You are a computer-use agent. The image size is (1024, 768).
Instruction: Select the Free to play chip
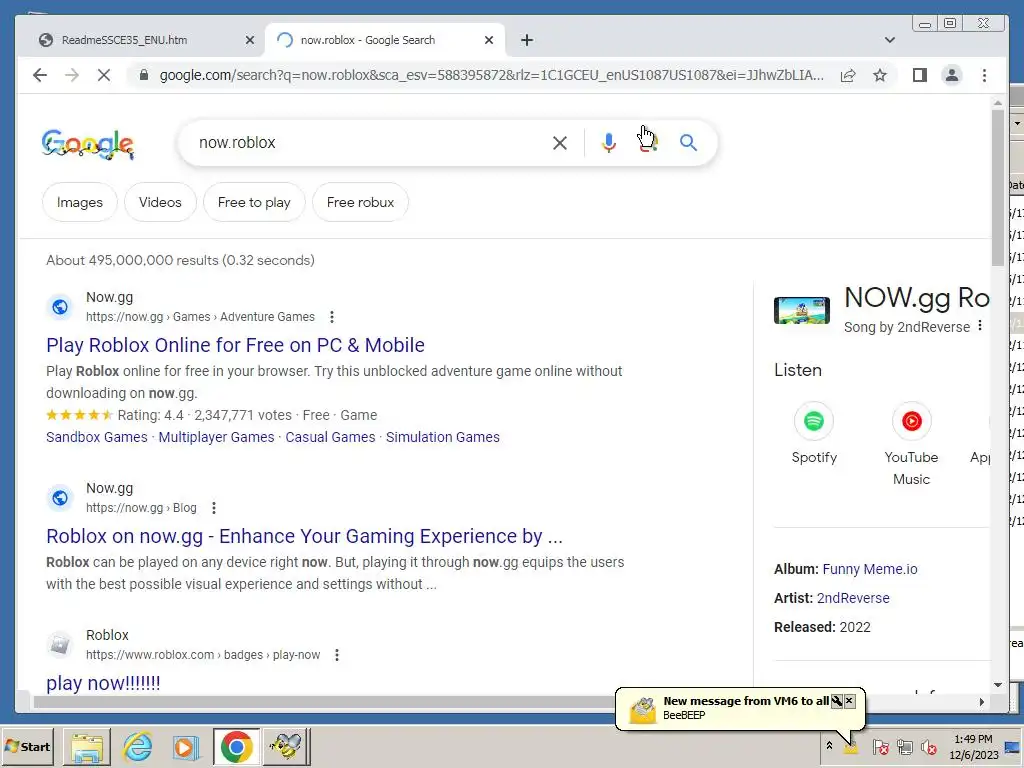click(254, 202)
